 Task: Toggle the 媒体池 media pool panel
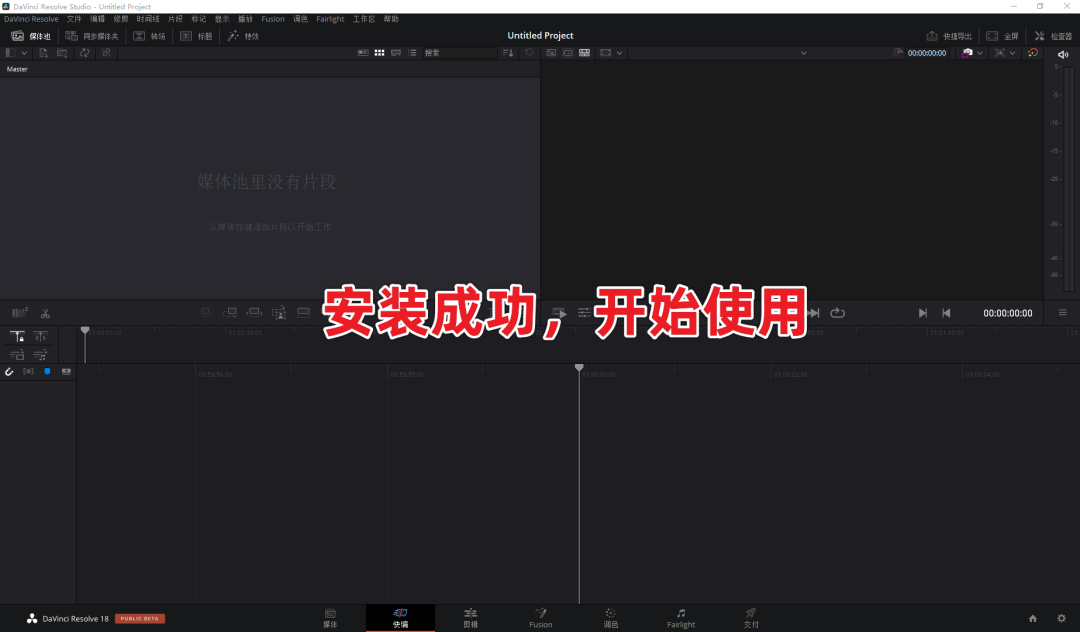coord(31,36)
